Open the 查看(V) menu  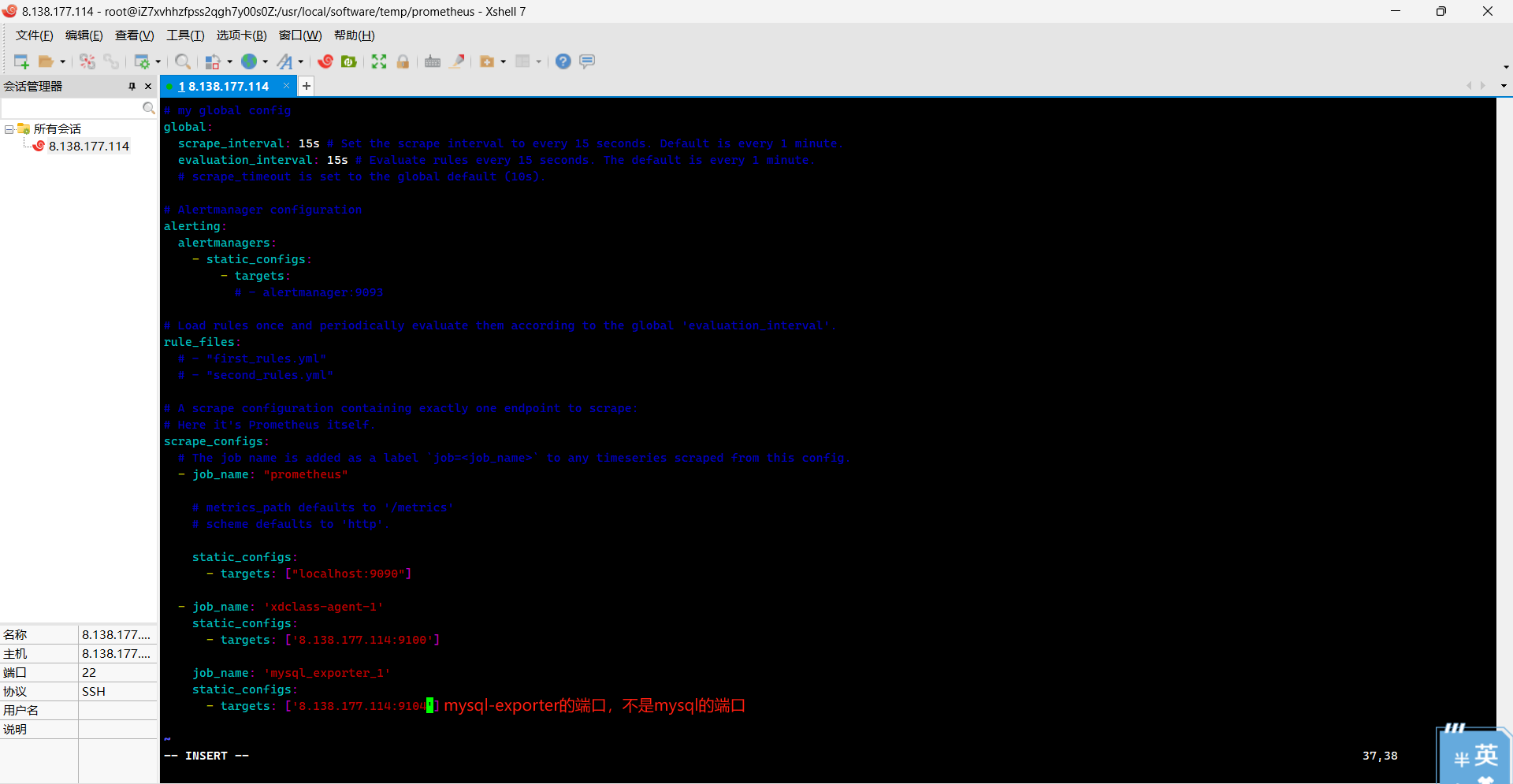(135, 35)
